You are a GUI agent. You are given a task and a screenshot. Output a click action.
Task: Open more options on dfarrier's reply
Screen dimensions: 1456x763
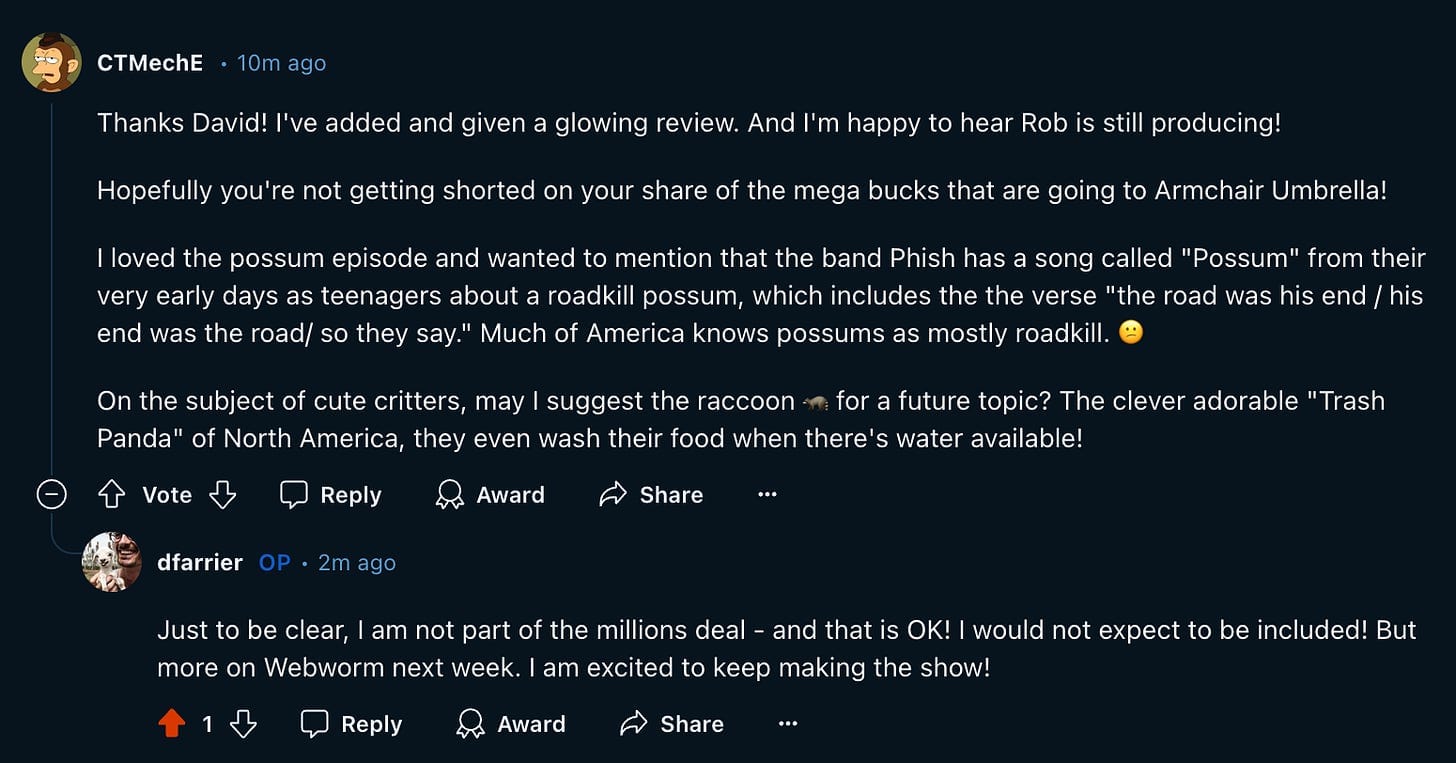coord(788,723)
